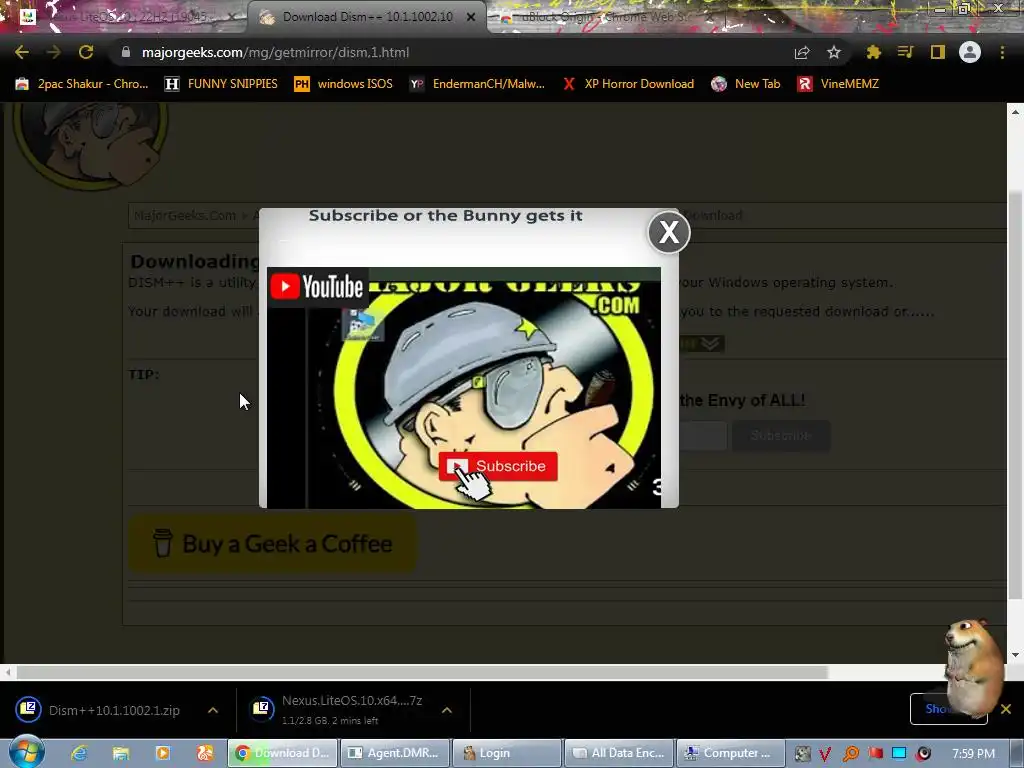This screenshot has width=1024, height=768.
Task: Open the Chrome three-dot menu
Action: point(1002,52)
